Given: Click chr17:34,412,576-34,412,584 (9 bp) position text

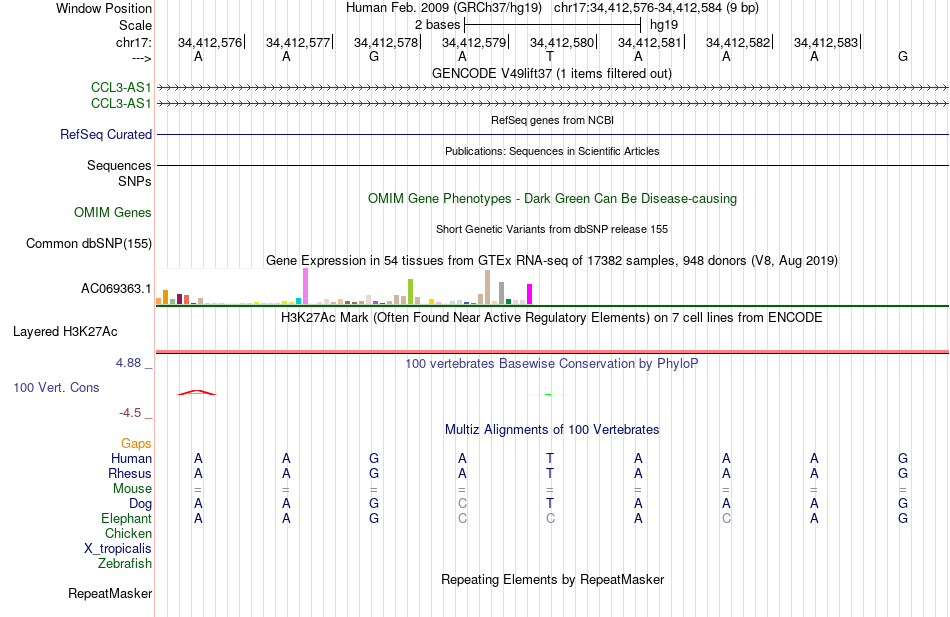Looking at the screenshot, I should [656, 8].
